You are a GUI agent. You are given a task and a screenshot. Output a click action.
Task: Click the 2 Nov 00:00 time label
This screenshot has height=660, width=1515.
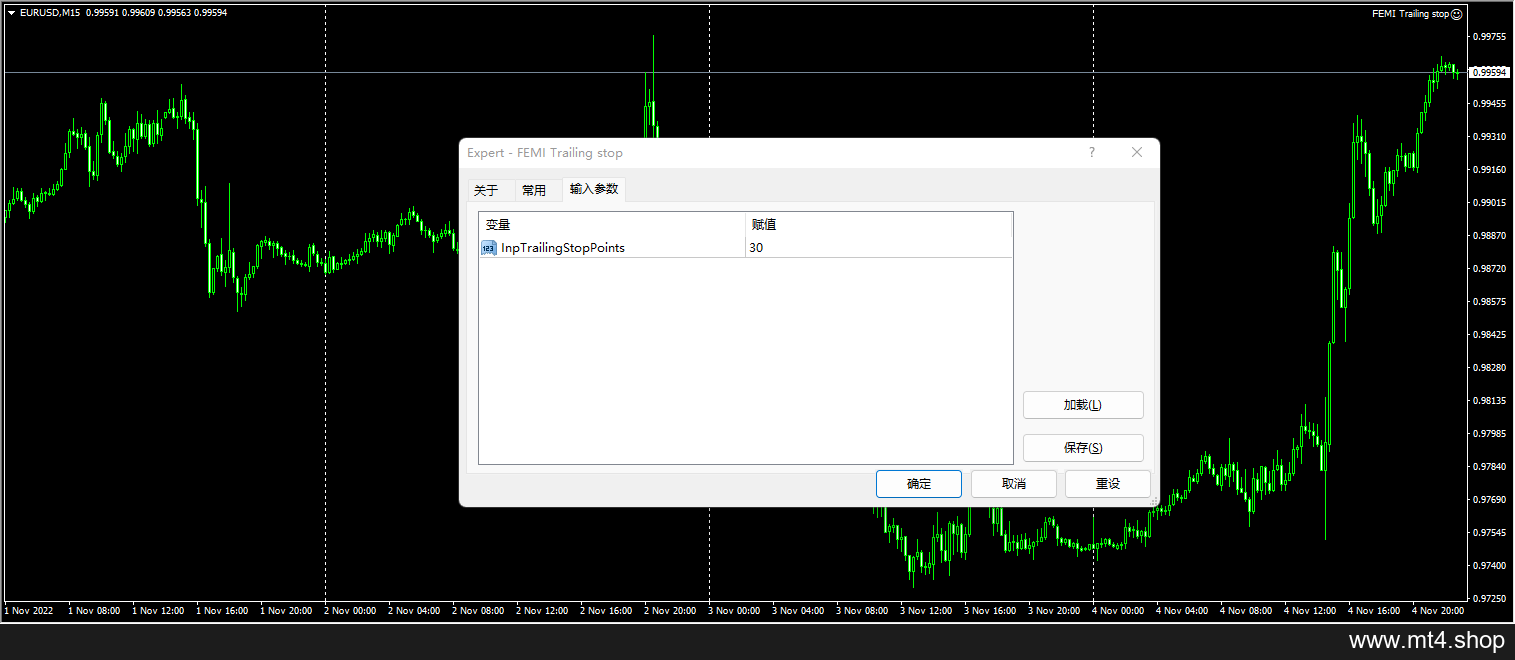[x=350, y=610]
